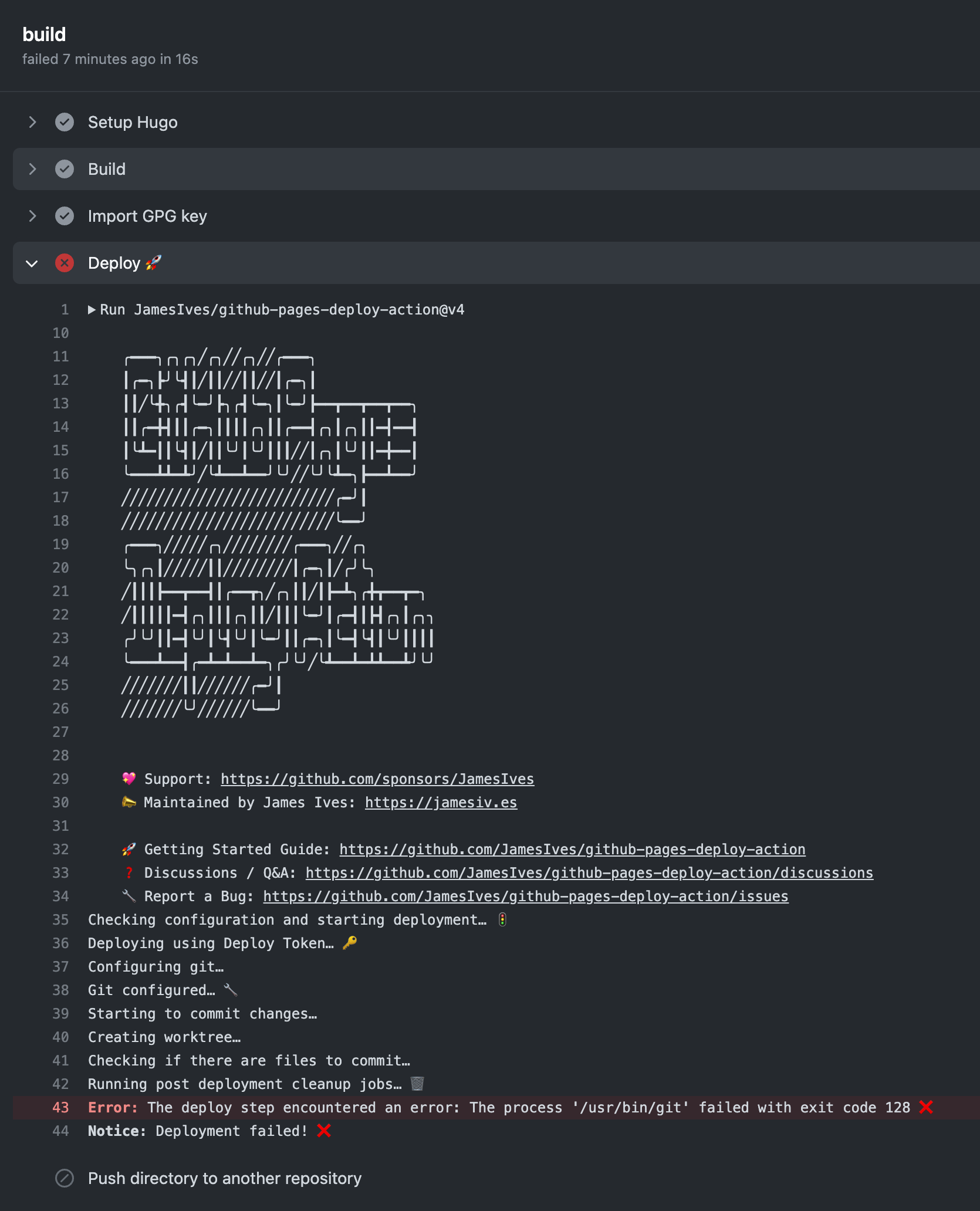980x1211 pixels.
Task: Open the github-pages-deploy-action discussions link
Action: tap(589, 873)
